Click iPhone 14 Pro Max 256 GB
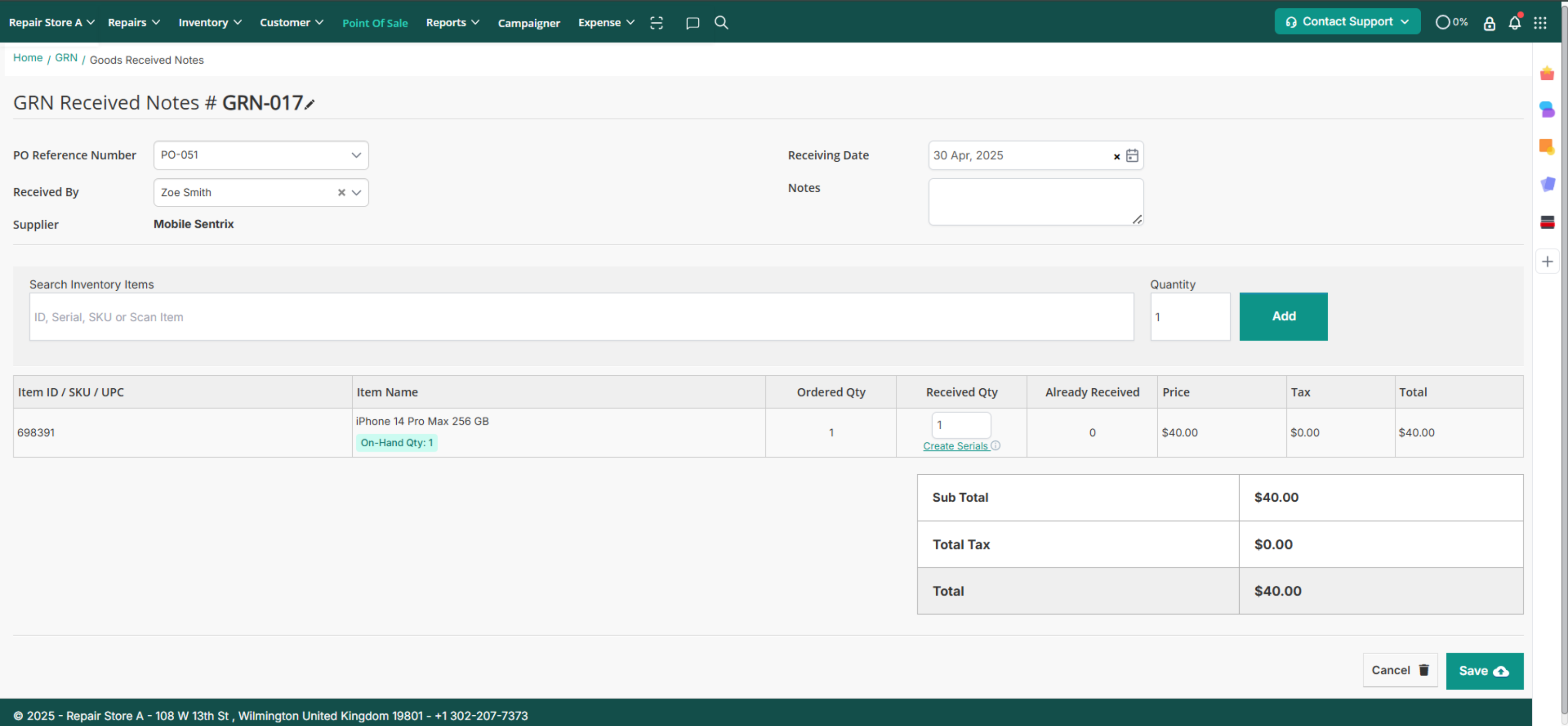 point(422,421)
